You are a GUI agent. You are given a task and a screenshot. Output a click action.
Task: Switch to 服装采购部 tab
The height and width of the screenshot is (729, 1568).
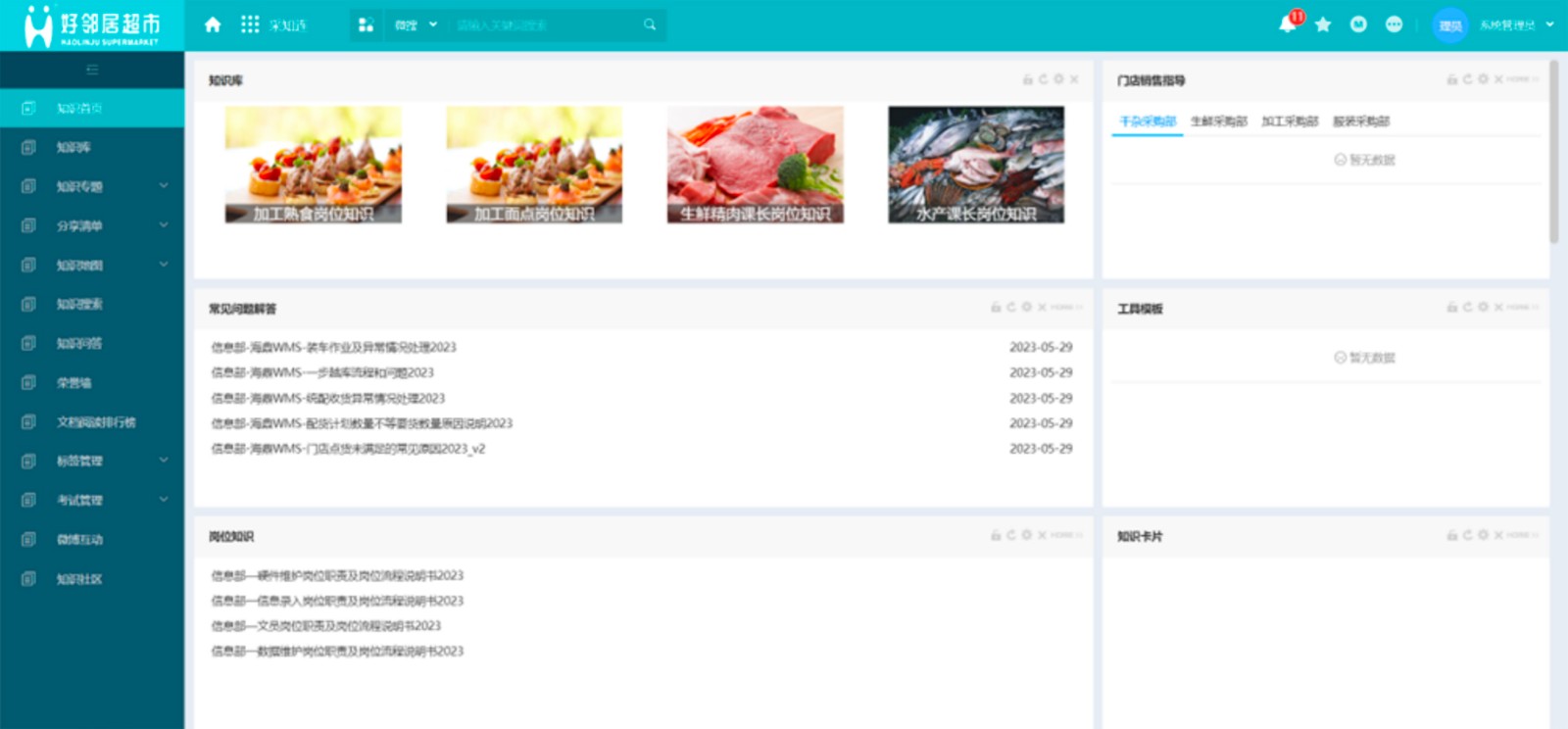click(1361, 121)
